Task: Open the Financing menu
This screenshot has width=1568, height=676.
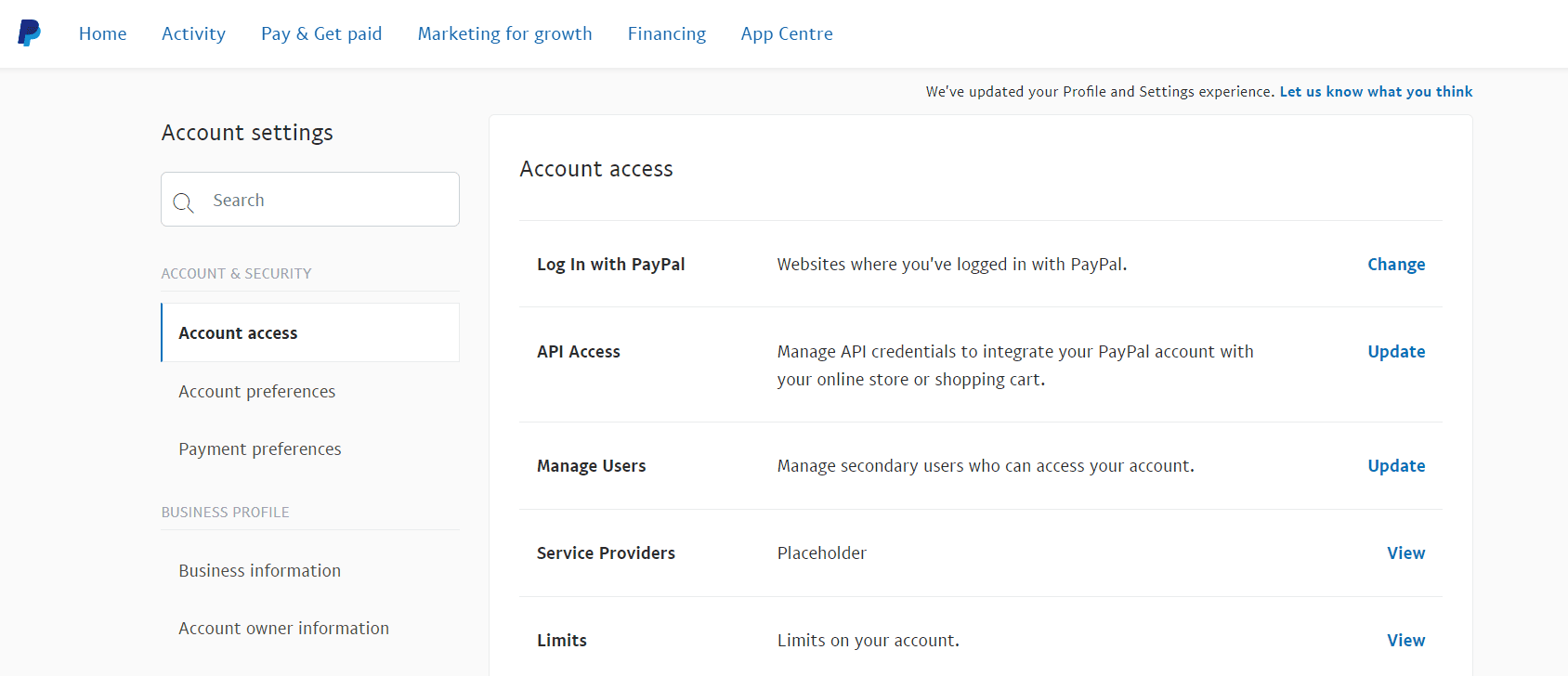Action: 666,33
